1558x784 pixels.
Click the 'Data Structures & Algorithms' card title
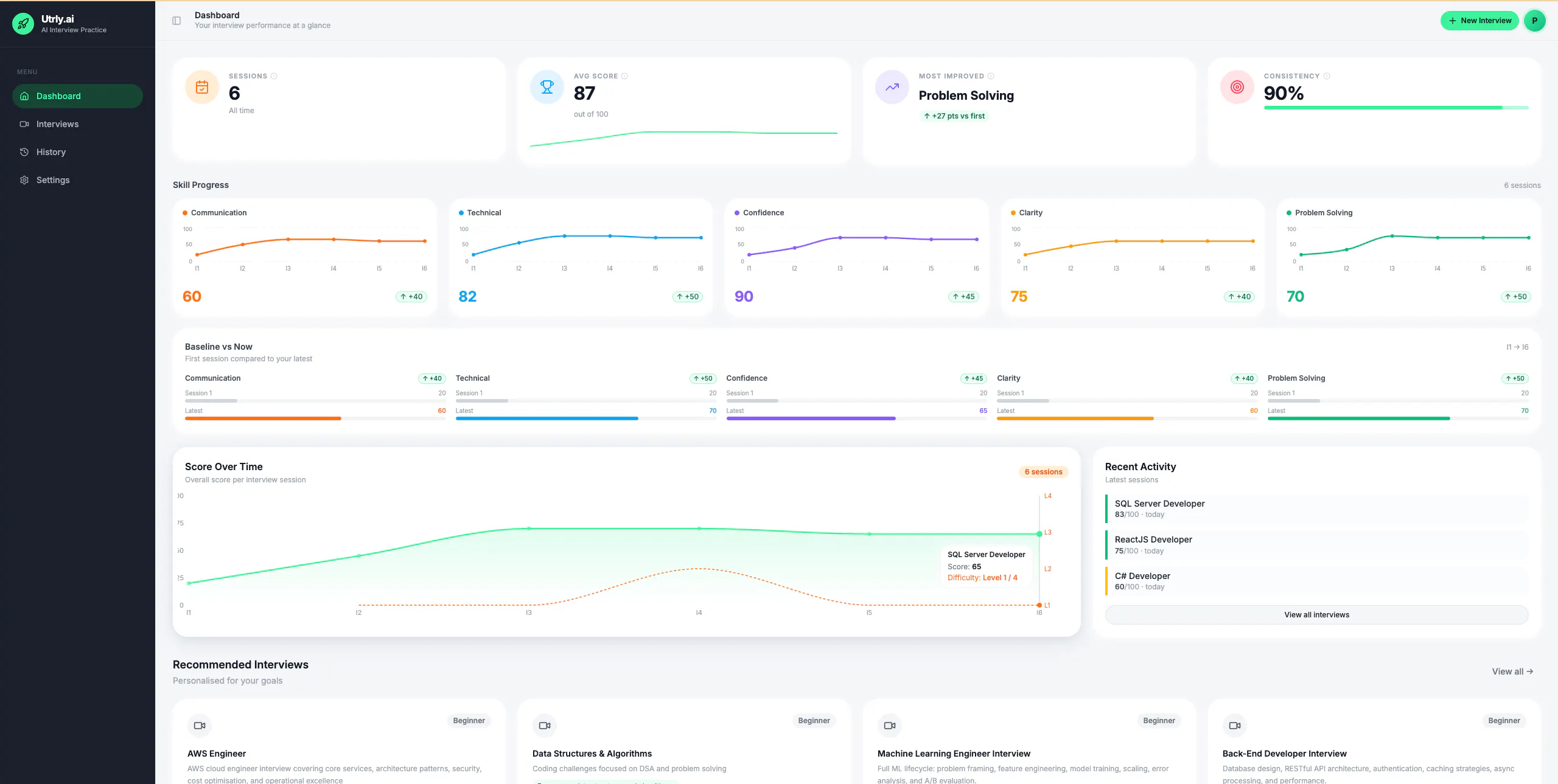pyautogui.click(x=592, y=754)
